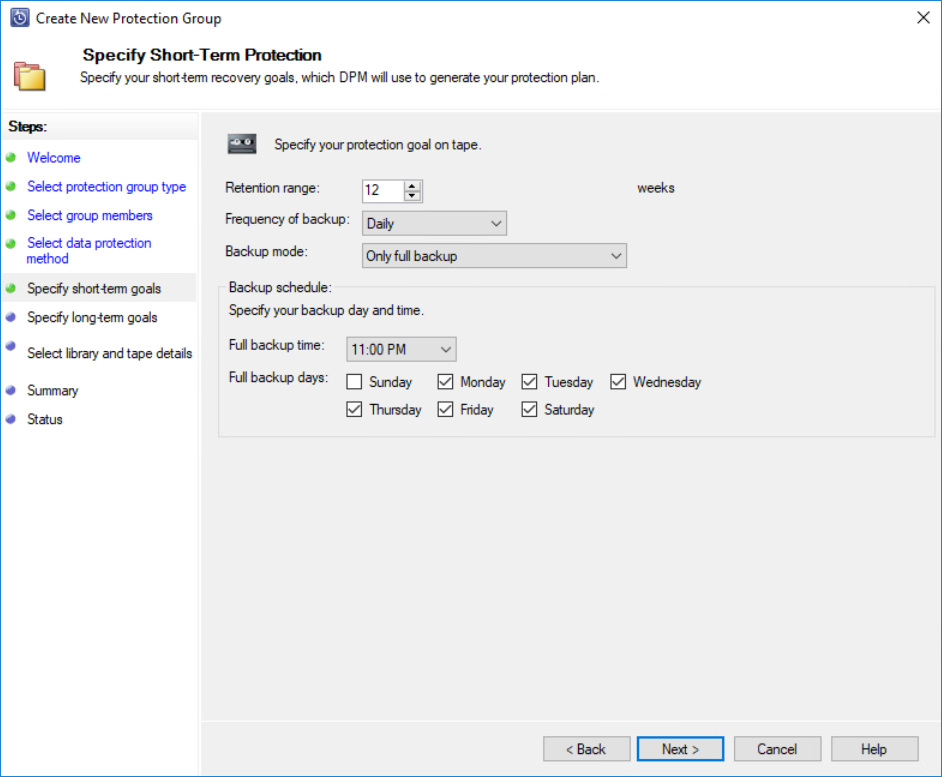Open the Frequency of backup dropdown
The image size is (942, 777).
click(x=434, y=223)
